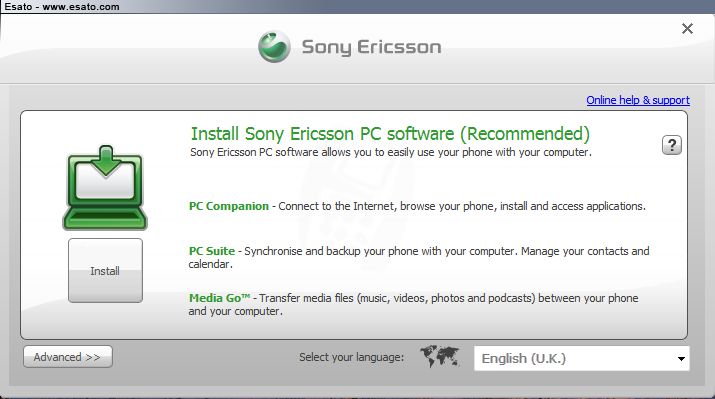Click the green Sony Ericsson logo orb

(274, 47)
